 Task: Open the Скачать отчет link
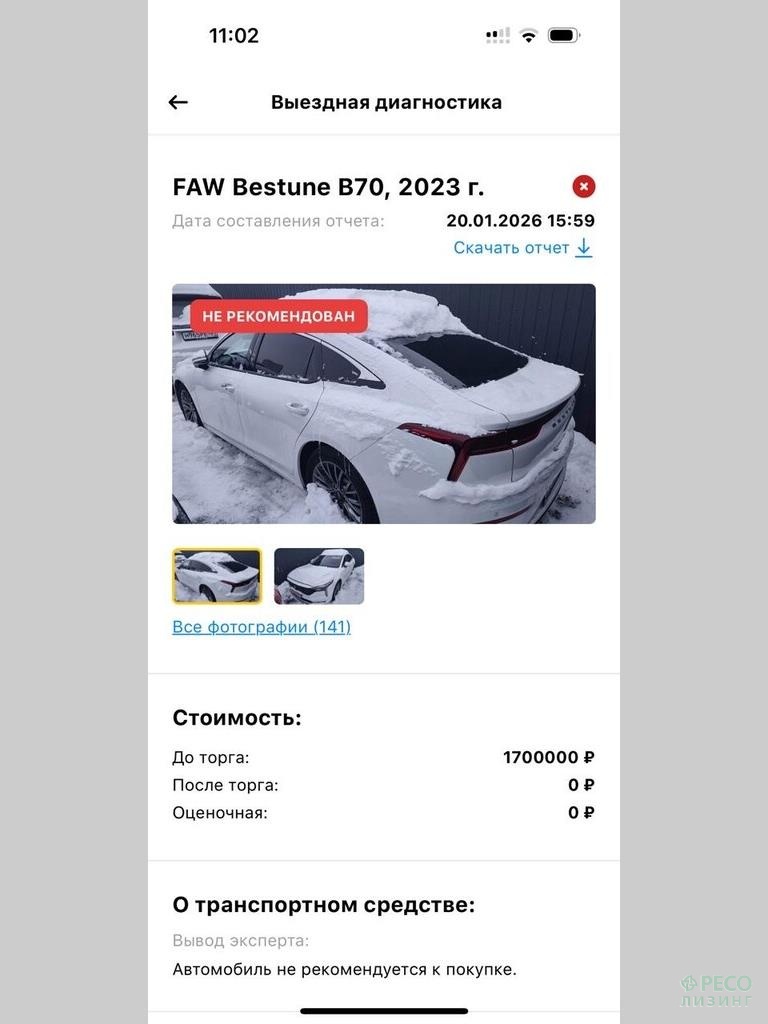click(511, 248)
